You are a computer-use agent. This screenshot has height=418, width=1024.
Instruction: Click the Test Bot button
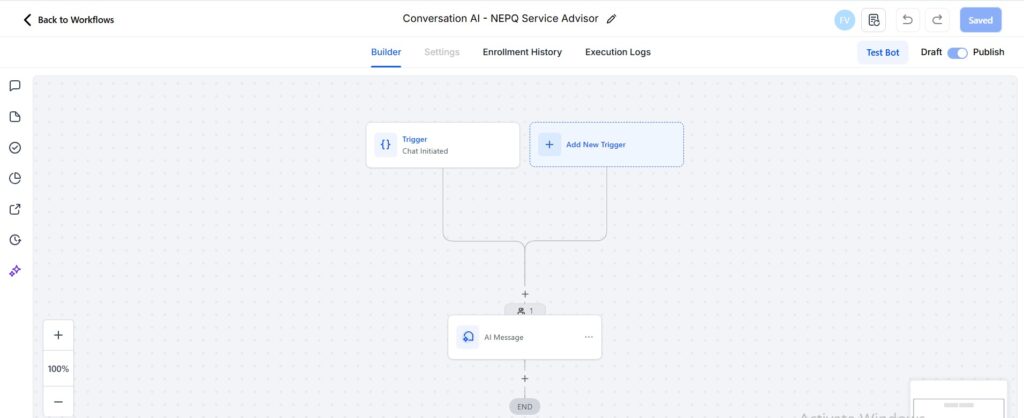click(882, 52)
